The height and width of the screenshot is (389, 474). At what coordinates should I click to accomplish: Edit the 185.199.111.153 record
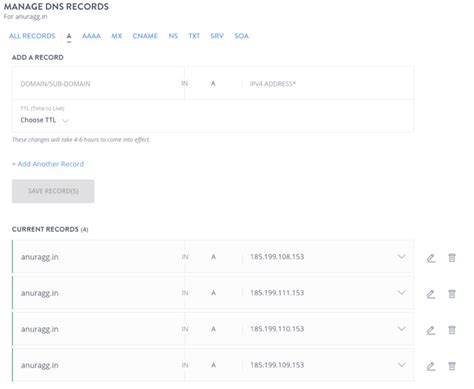431,294
